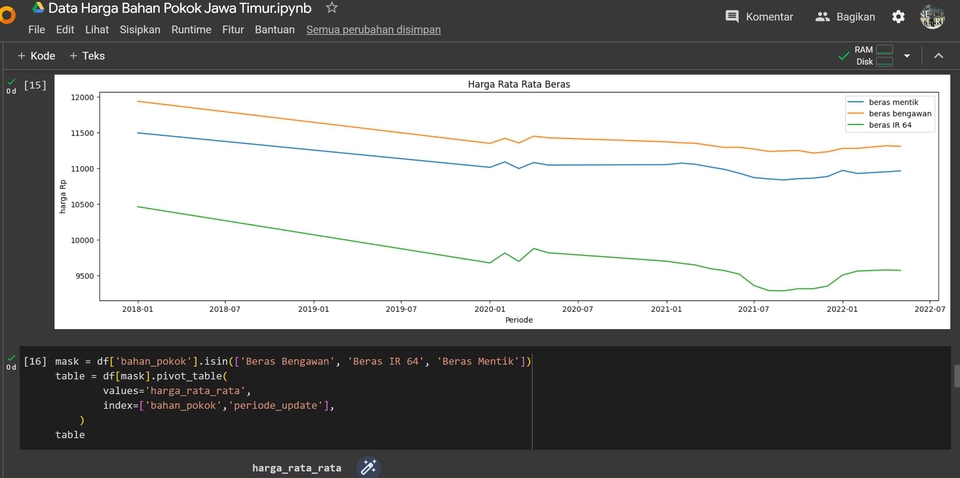Click the harga_rata_rata column header
This screenshot has width=960, height=478.
point(296,468)
